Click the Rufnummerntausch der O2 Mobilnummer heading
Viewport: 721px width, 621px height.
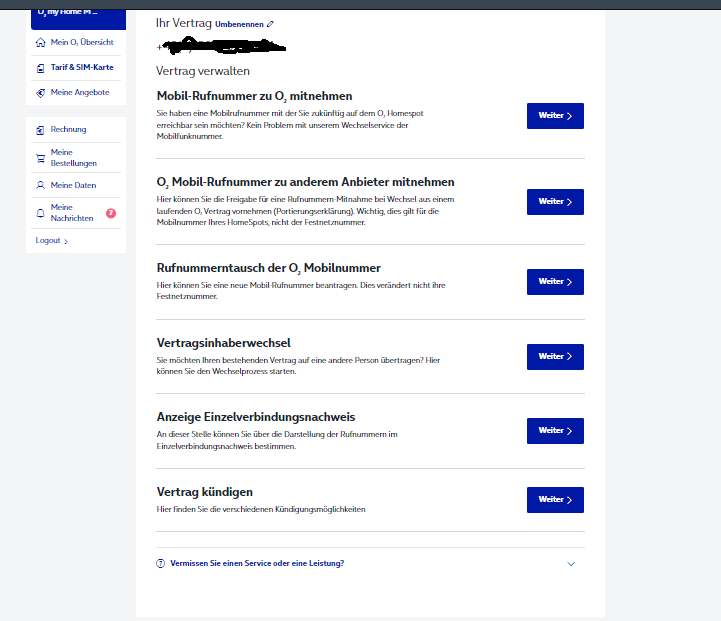(x=269, y=268)
